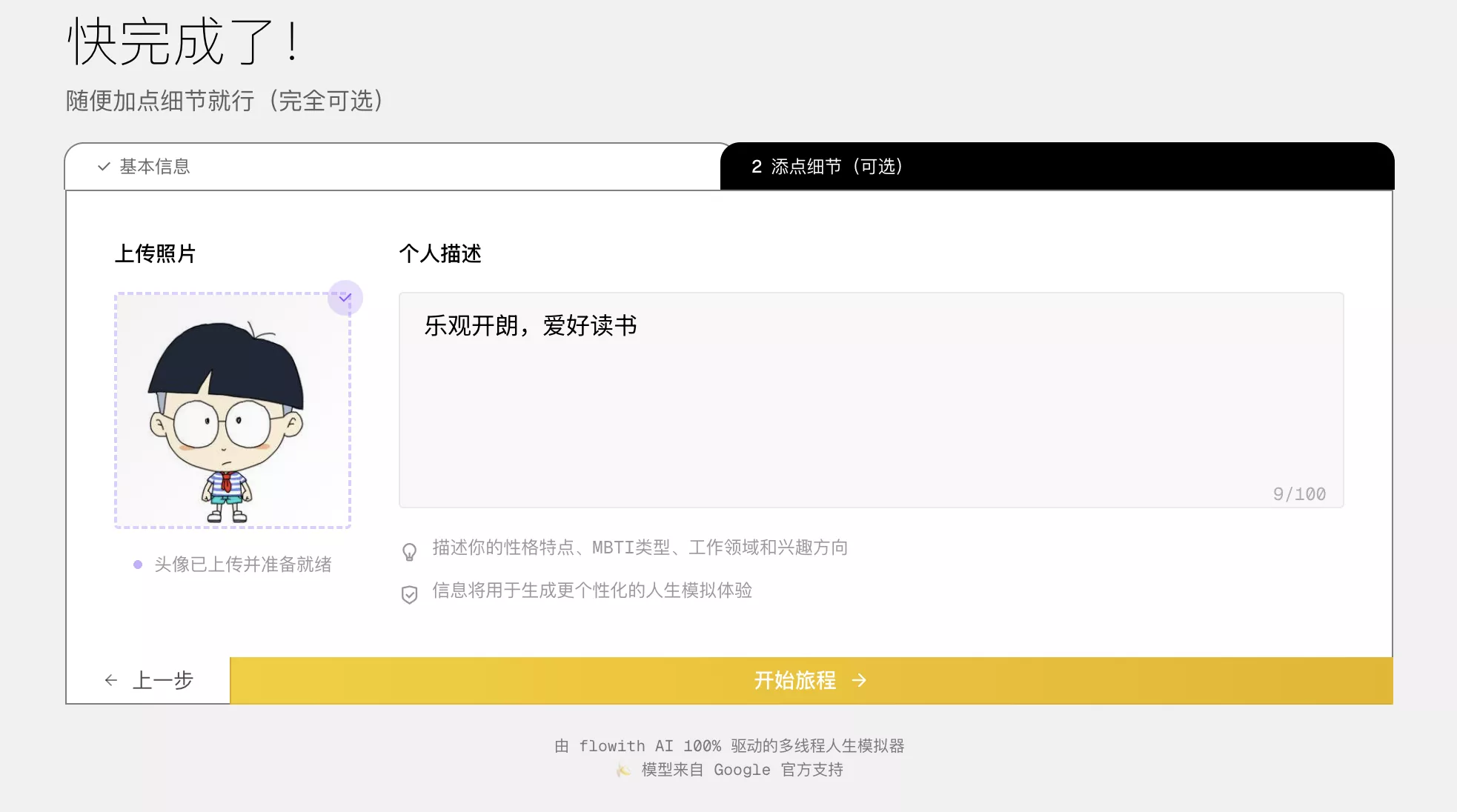Click the left arrow icon next to 上一步
The image size is (1457, 812).
click(x=111, y=680)
